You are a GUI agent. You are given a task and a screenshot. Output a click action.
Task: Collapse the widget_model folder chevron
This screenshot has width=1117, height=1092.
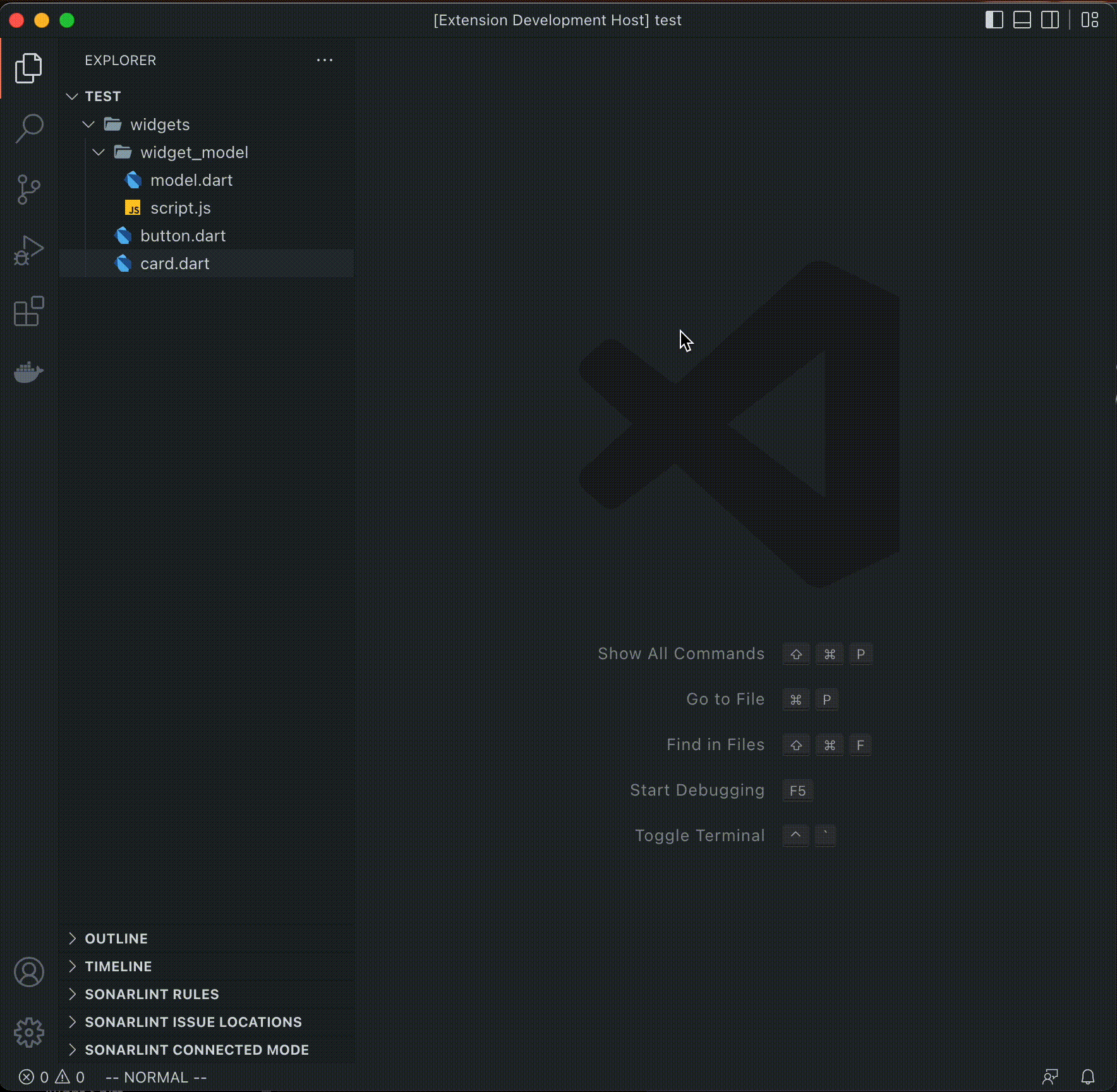99,152
